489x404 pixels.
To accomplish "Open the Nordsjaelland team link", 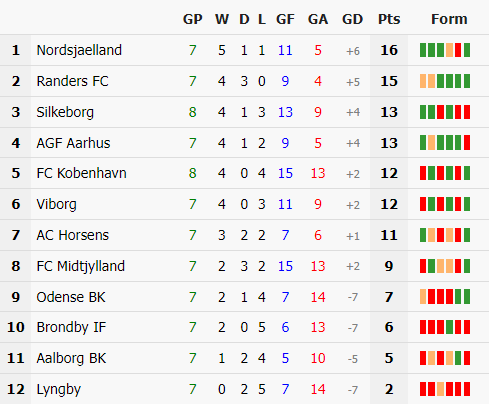I will click(x=79, y=50).
